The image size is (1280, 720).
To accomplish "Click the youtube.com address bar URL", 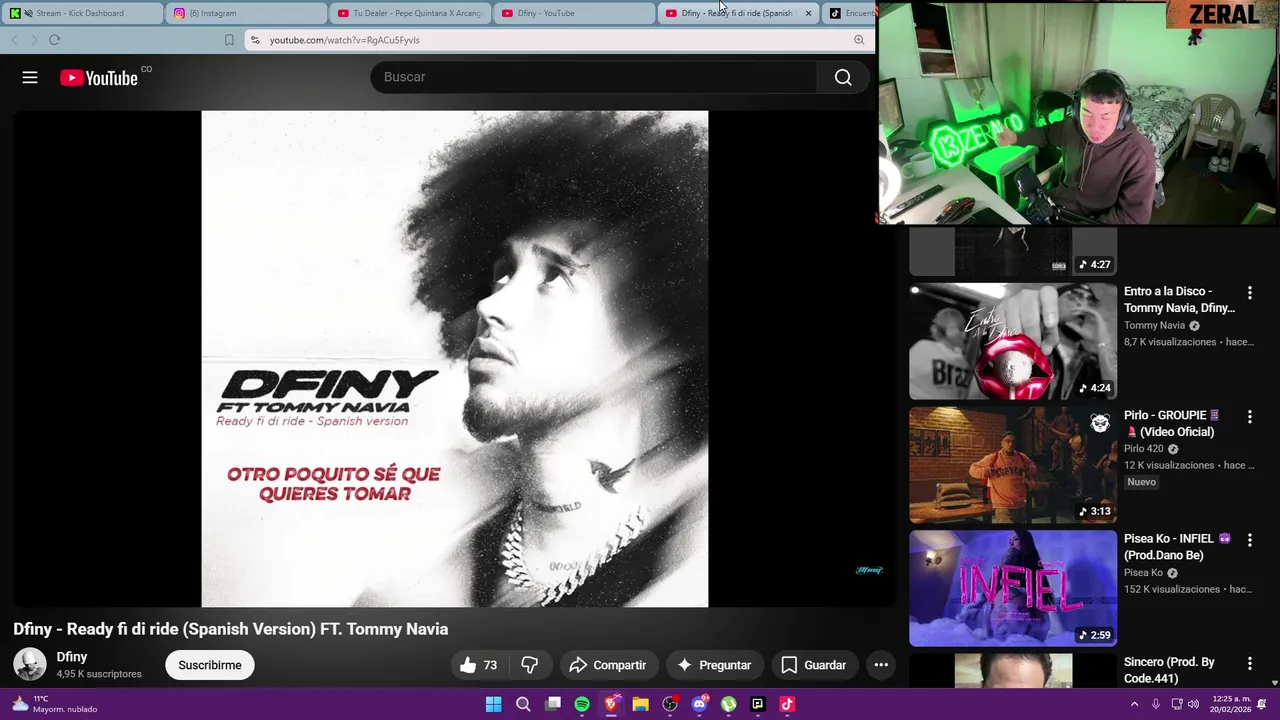I will tap(344, 40).
